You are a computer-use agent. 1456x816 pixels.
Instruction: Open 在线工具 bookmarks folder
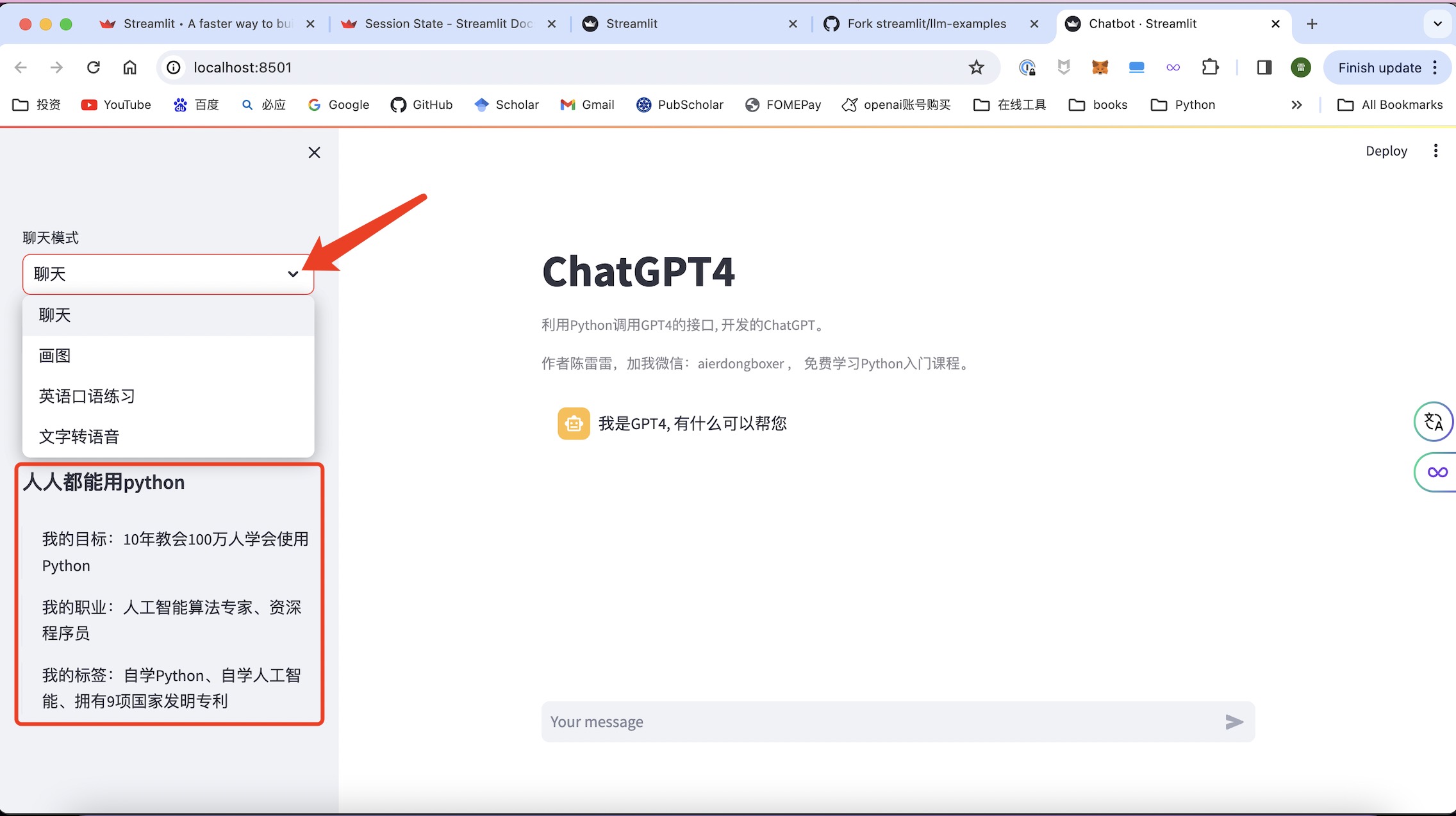point(1009,104)
